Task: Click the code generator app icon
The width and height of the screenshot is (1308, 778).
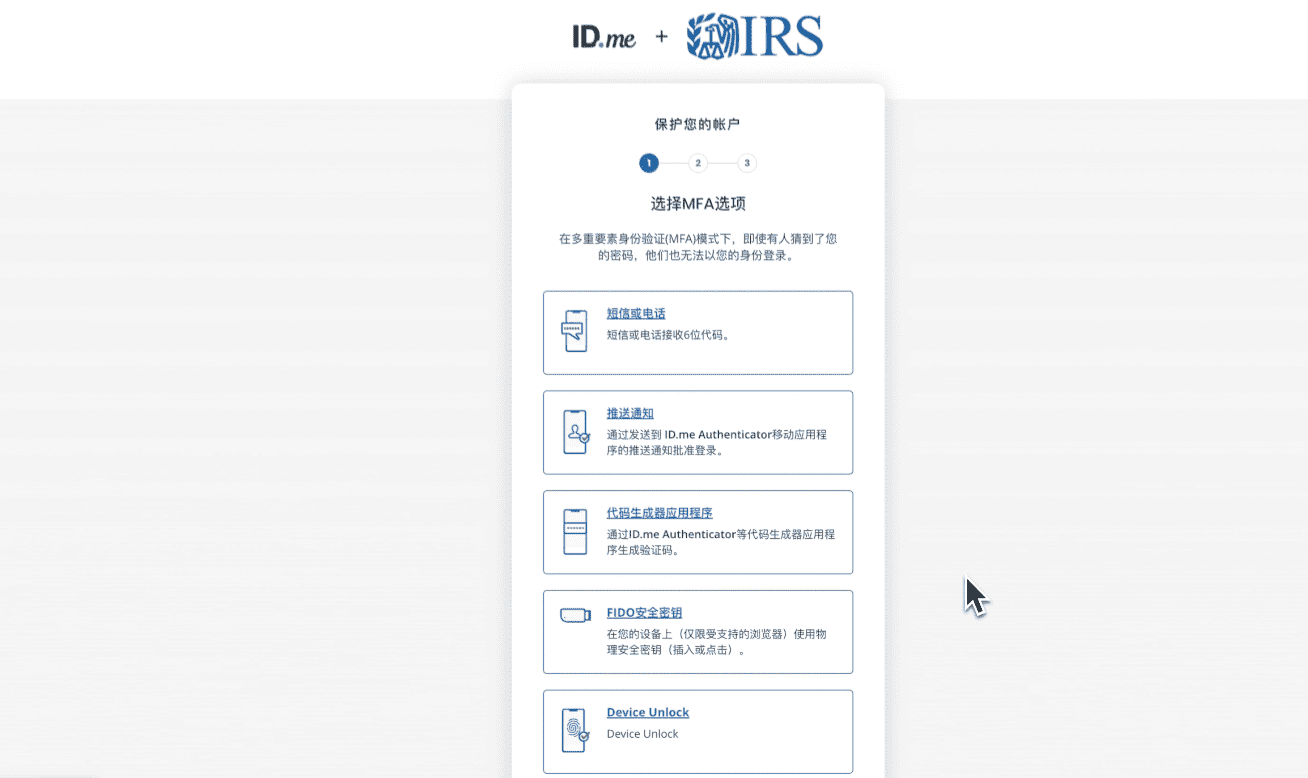Action: 574,532
